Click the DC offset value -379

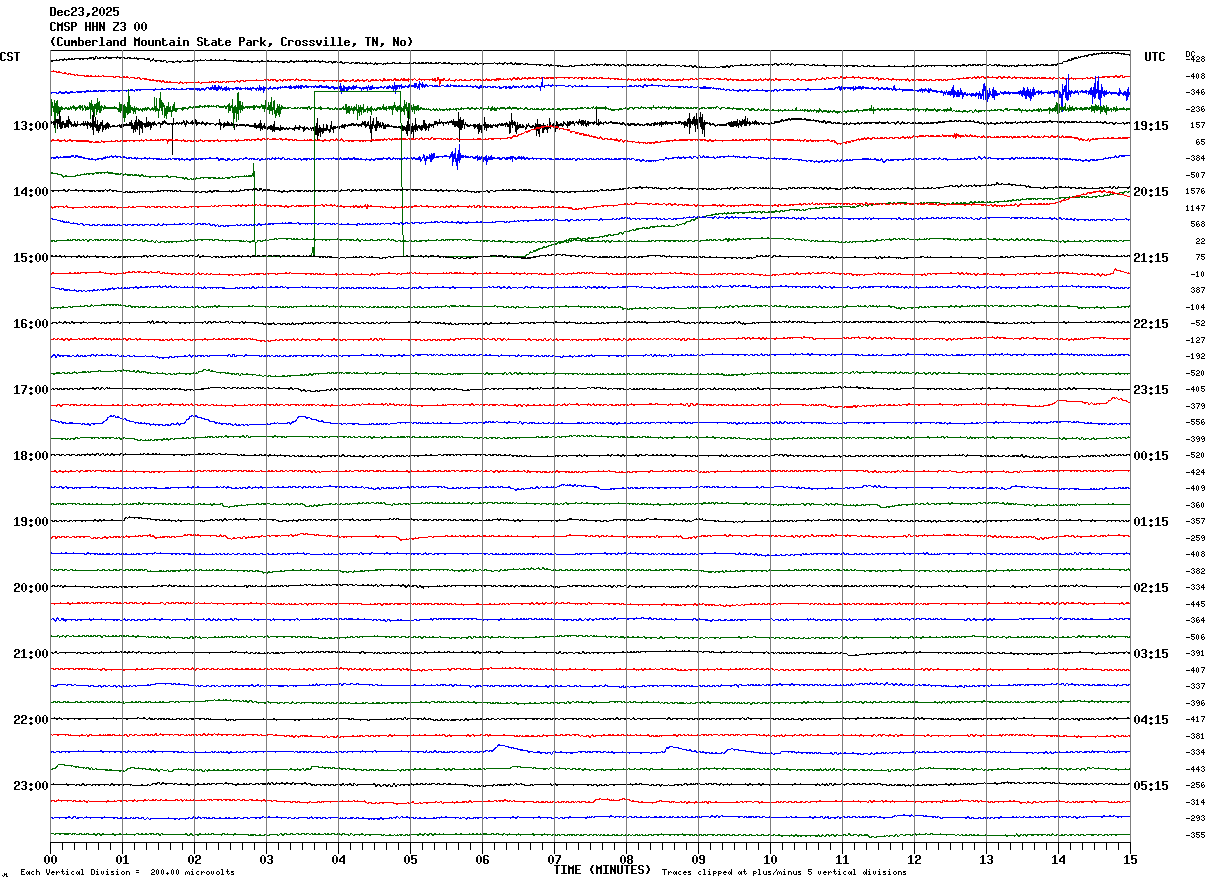1196,406
